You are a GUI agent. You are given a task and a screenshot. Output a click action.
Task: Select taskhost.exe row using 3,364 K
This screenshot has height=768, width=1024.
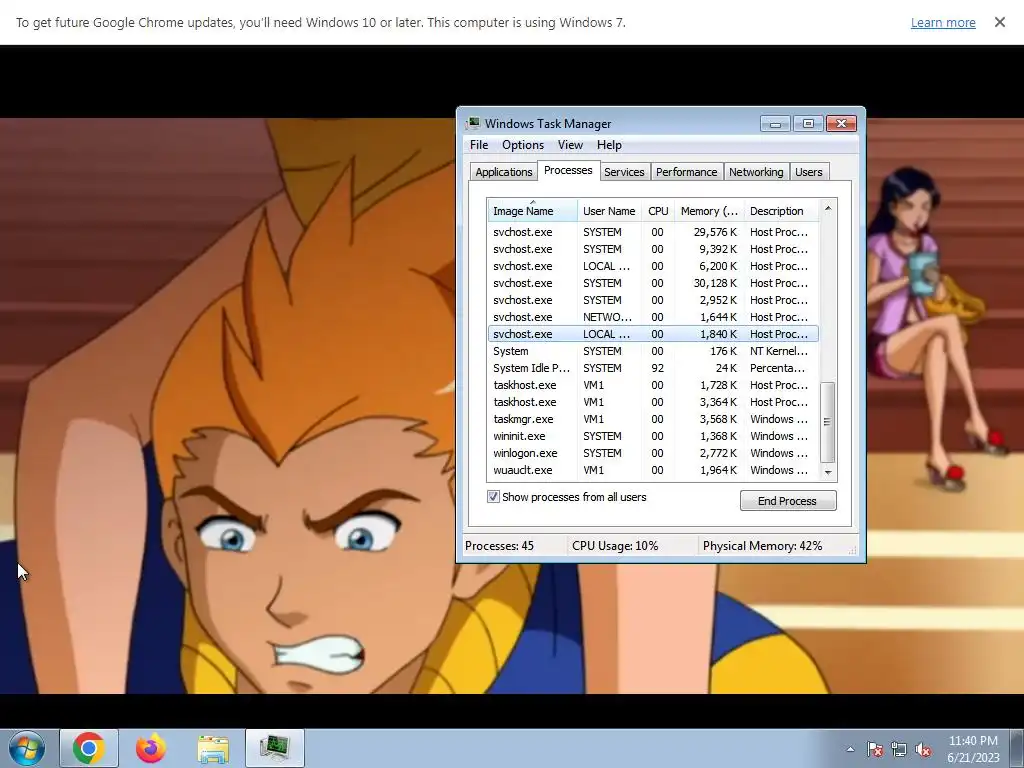pyautogui.click(x=653, y=402)
